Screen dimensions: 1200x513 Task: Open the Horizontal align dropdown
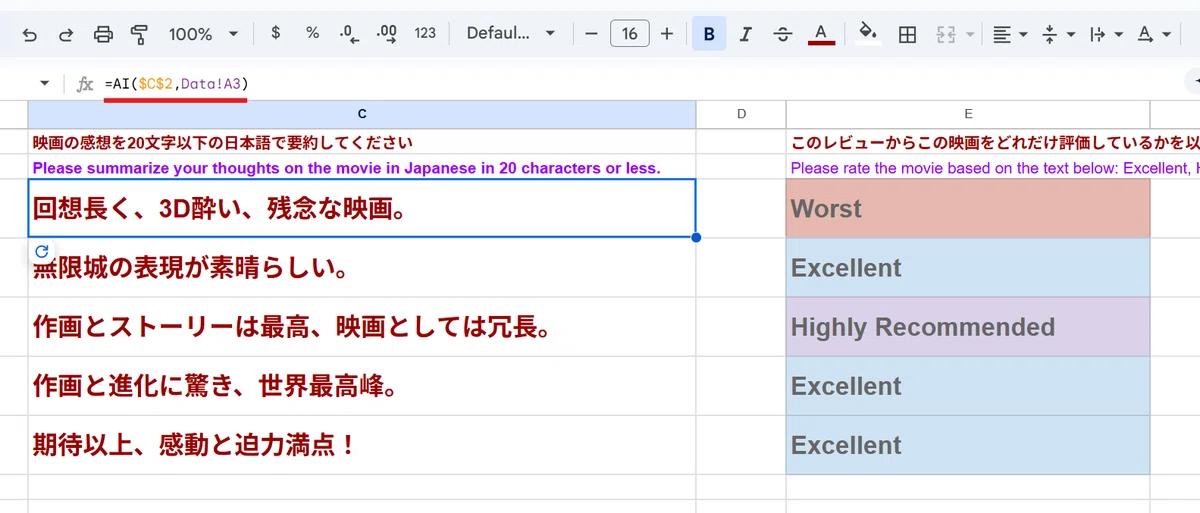1010,35
